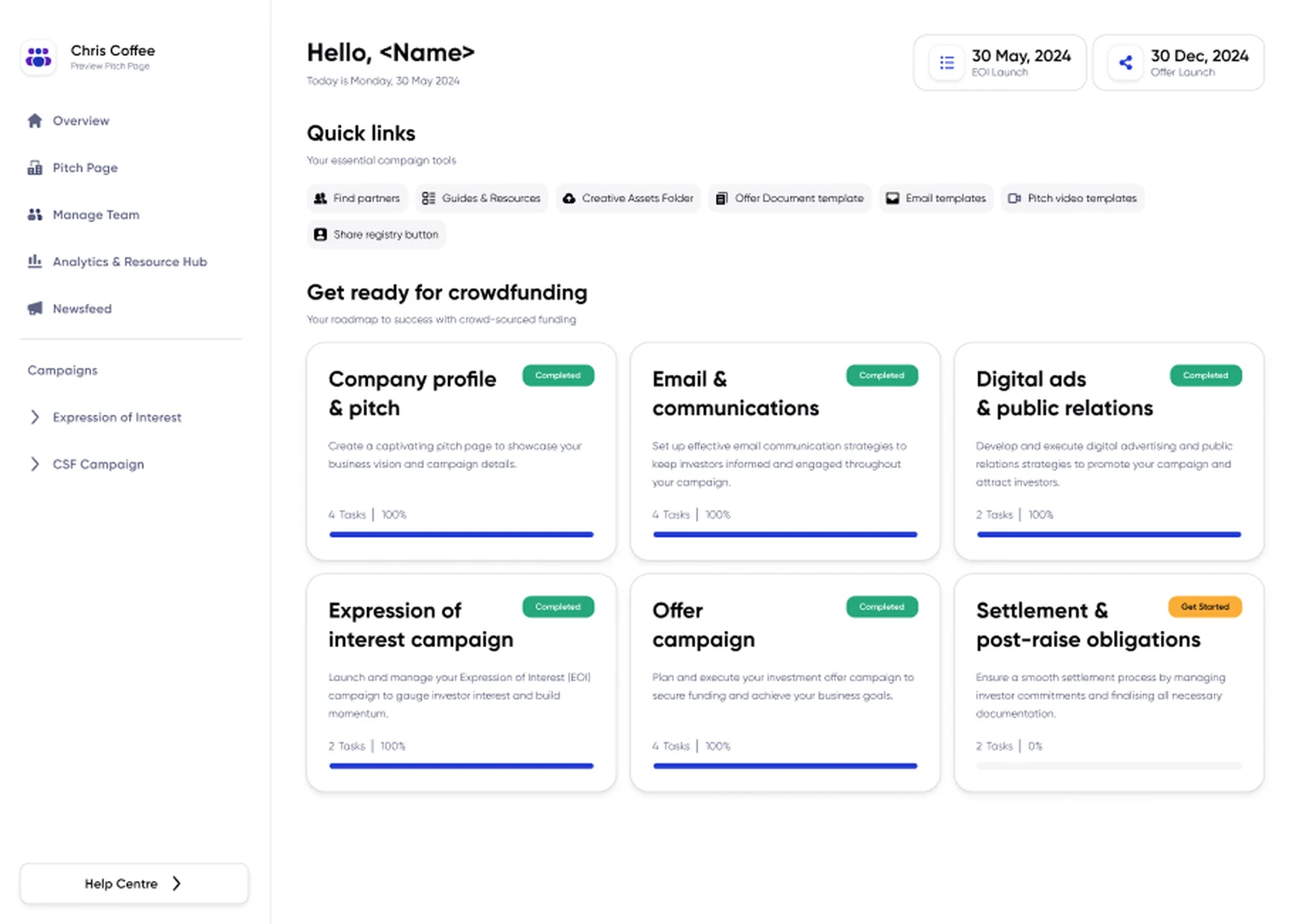
Task: Click the Campaigns section label
Action: coord(63,370)
